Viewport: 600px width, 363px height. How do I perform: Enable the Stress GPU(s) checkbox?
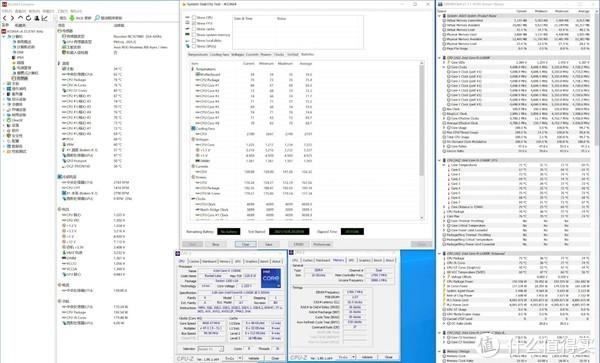[x=194, y=46]
